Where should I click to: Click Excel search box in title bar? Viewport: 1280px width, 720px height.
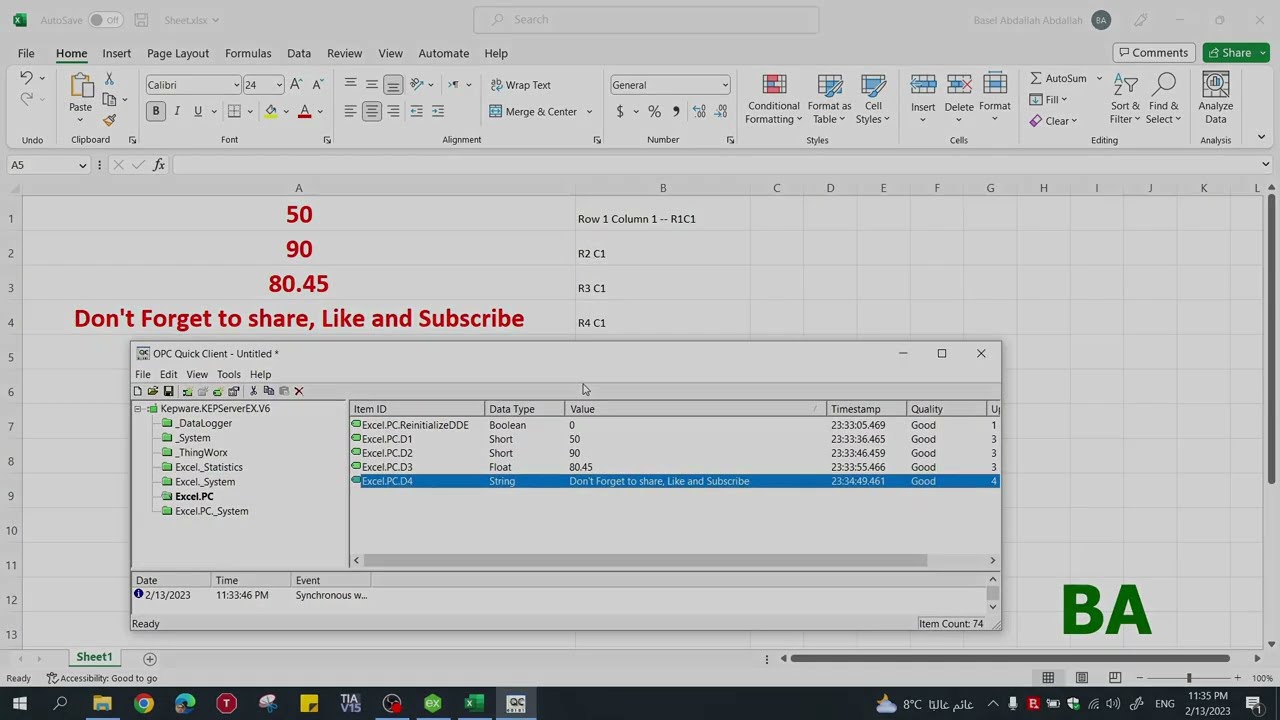(646, 20)
